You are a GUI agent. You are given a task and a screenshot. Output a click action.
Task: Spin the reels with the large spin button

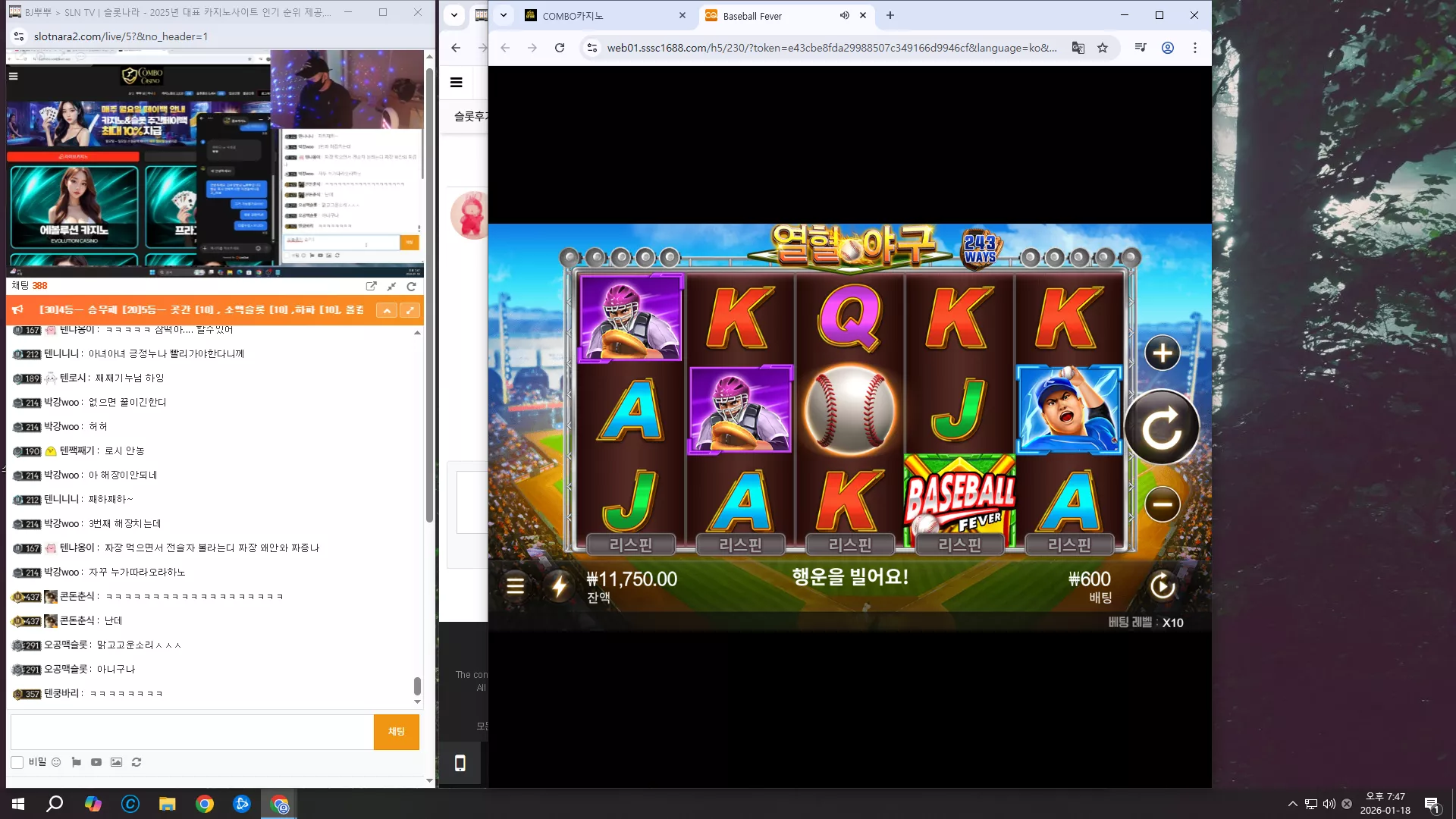pyautogui.click(x=1162, y=428)
